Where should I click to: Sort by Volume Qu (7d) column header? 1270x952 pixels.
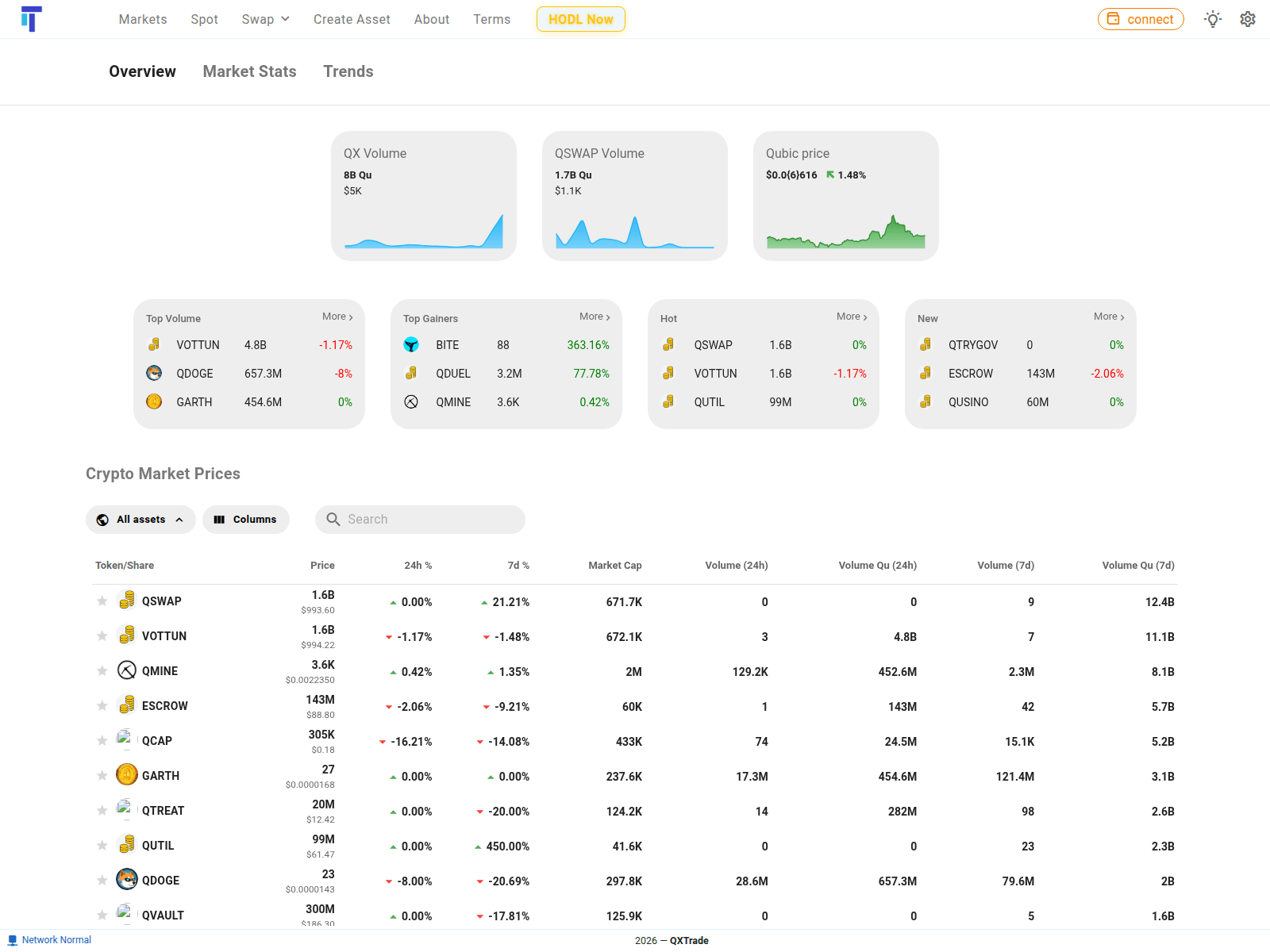1138,566
